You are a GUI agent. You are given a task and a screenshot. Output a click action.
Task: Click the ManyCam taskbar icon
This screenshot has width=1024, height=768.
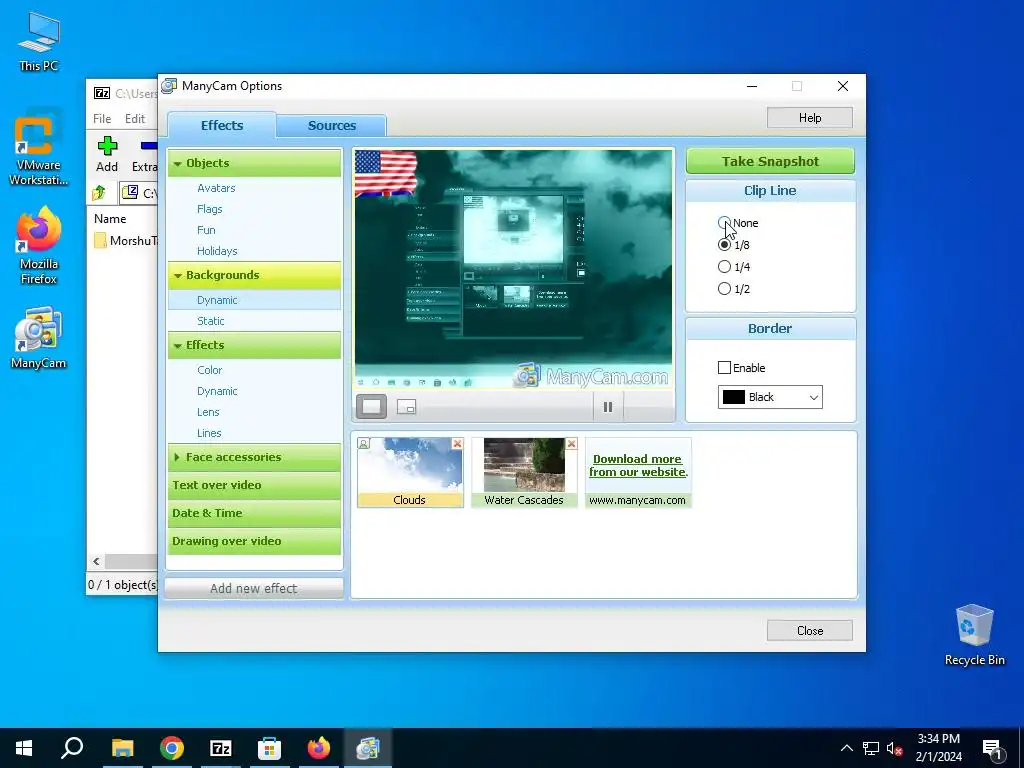tap(368, 748)
